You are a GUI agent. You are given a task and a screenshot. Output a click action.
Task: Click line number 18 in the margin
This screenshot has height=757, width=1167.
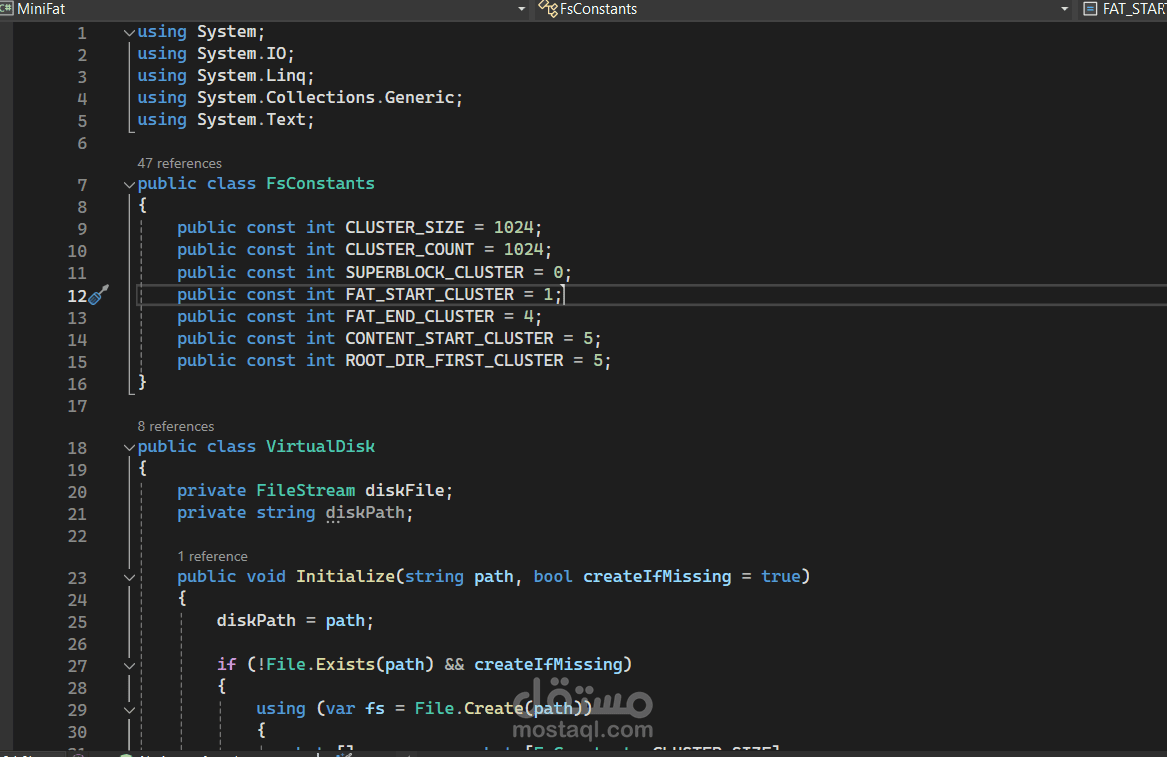77,447
